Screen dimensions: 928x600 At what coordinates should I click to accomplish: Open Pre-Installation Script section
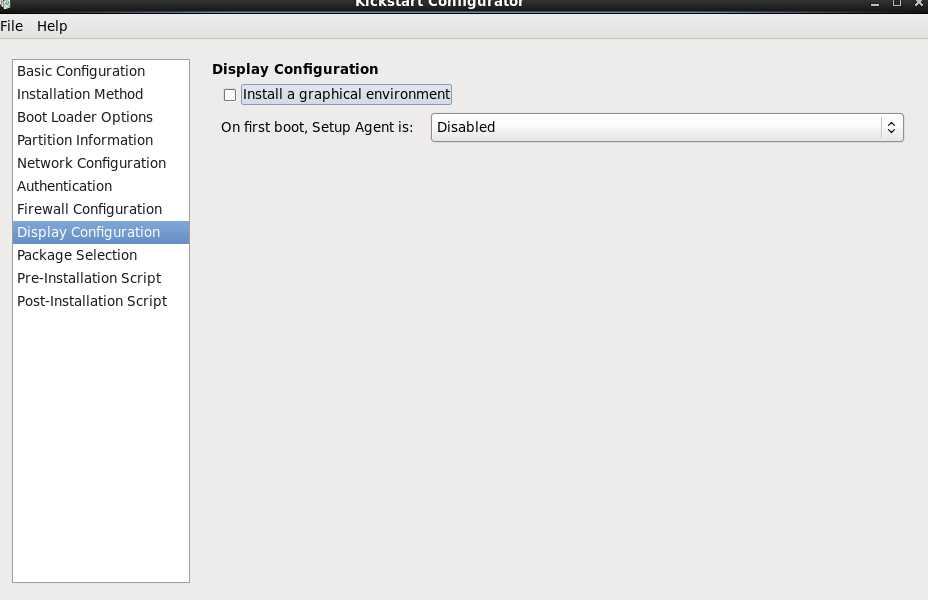coord(101,279)
